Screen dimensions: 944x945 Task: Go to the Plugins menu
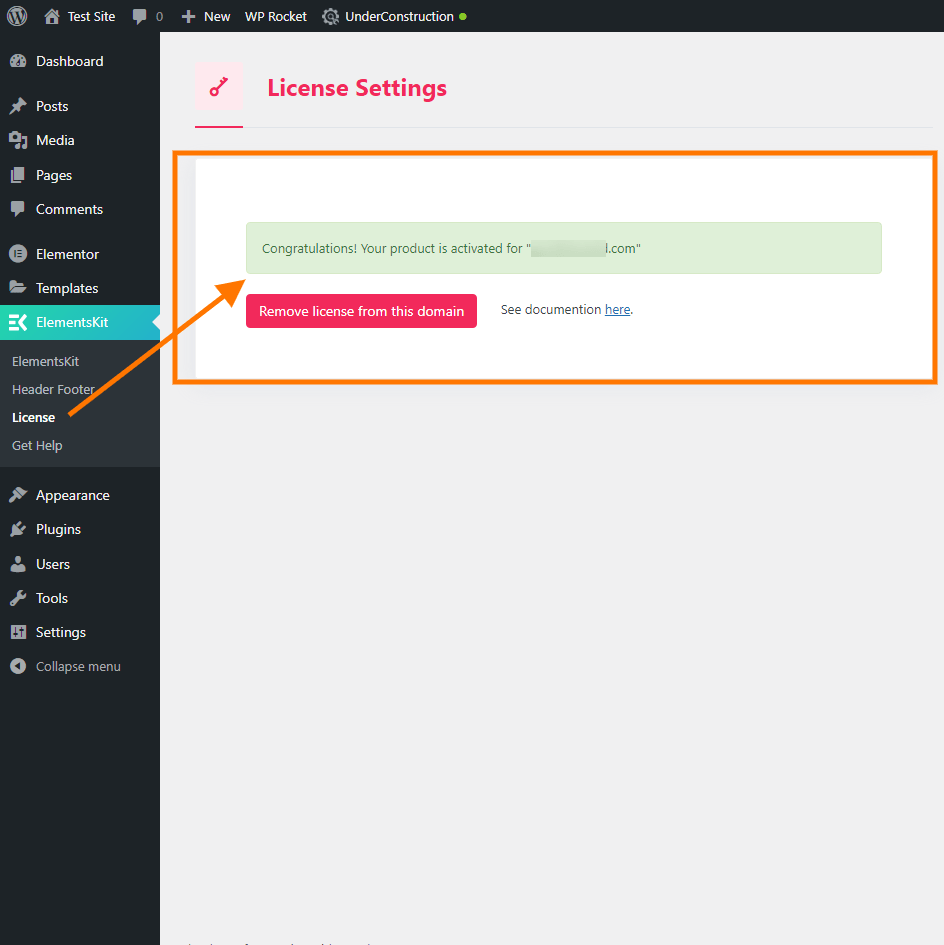(x=58, y=529)
